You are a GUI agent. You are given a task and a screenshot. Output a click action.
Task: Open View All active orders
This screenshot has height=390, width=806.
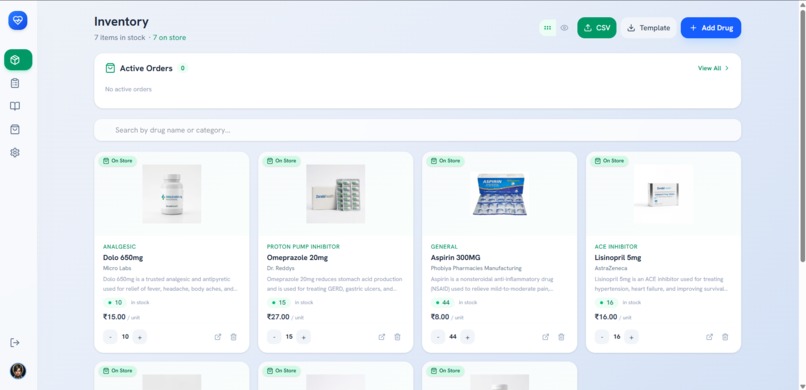tap(713, 68)
